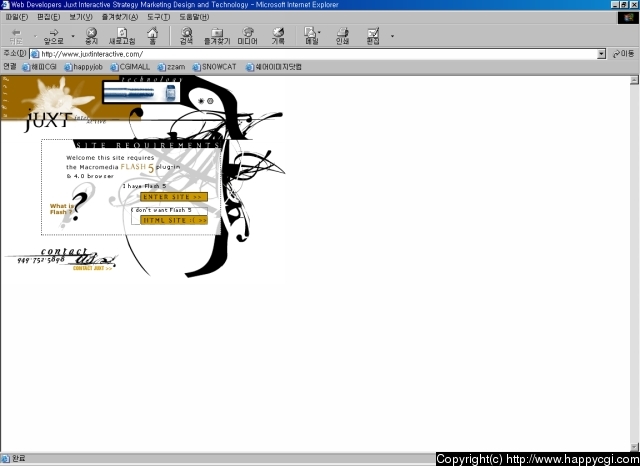
Task: Expand the dropdown arrow after 편집 toolbar button
Action: pos(392,36)
